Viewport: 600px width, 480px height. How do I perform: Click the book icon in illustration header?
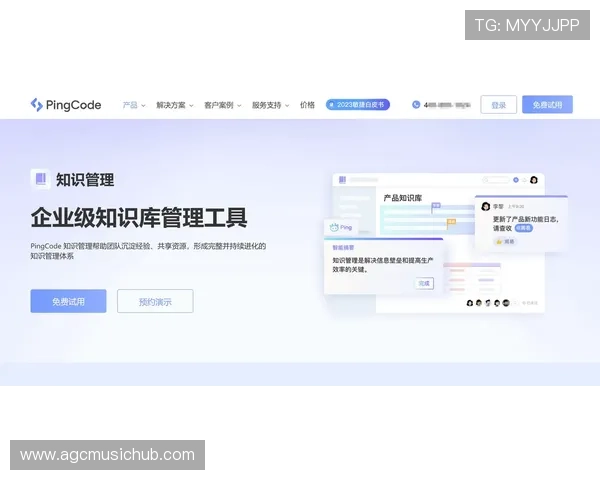click(x=342, y=180)
